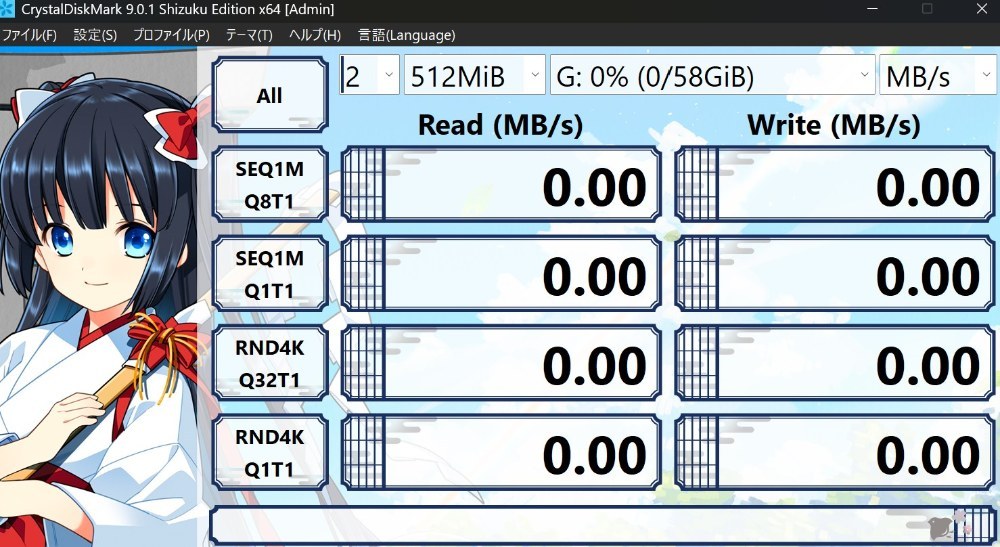This screenshot has height=547, width=1000.
Task: Click the empty comment bar at the bottom
Action: coord(603,525)
